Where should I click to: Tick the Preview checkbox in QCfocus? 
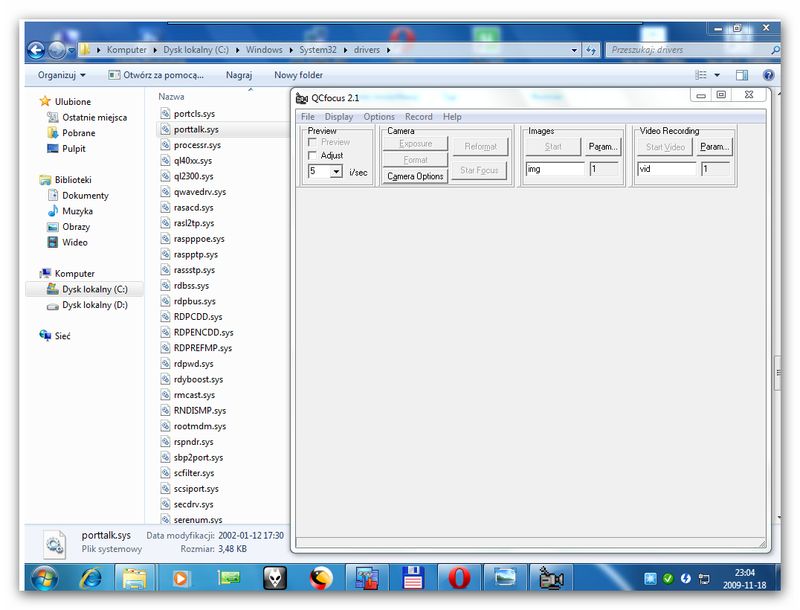(x=312, y=142)
